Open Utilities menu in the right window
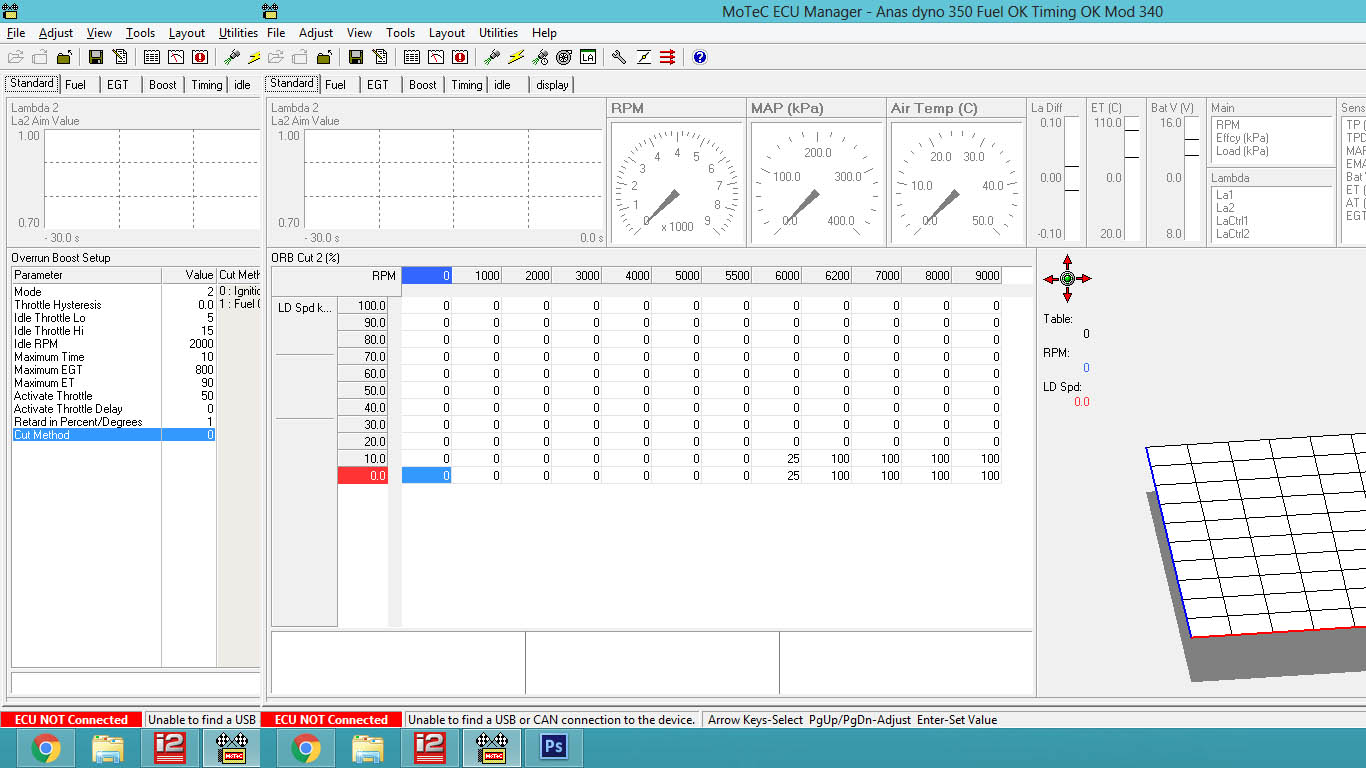The width and height of the screenshot is (1366, 768). tap(498, 33)
